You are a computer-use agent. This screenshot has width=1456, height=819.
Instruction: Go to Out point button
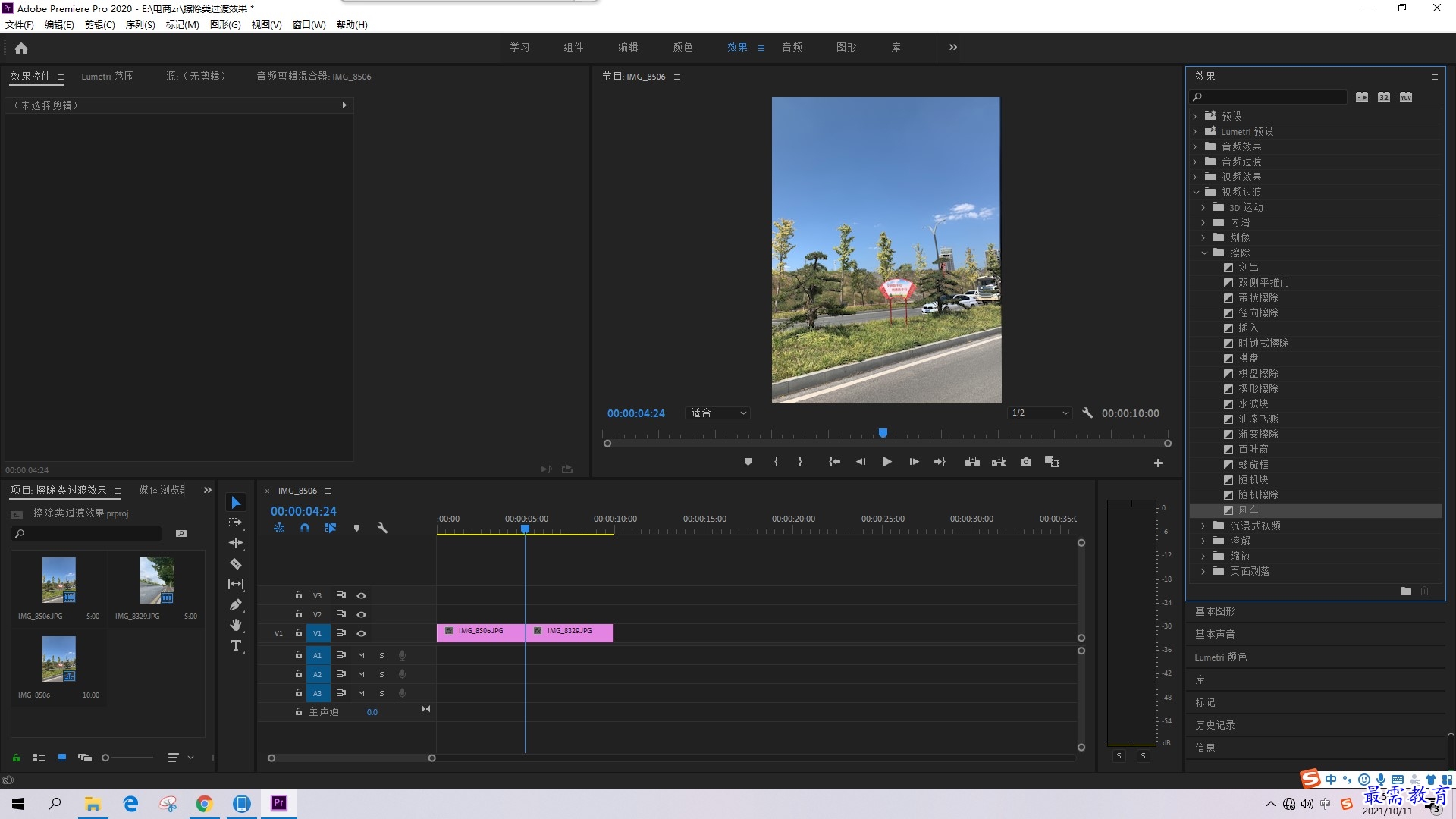[x=940, y=462]
